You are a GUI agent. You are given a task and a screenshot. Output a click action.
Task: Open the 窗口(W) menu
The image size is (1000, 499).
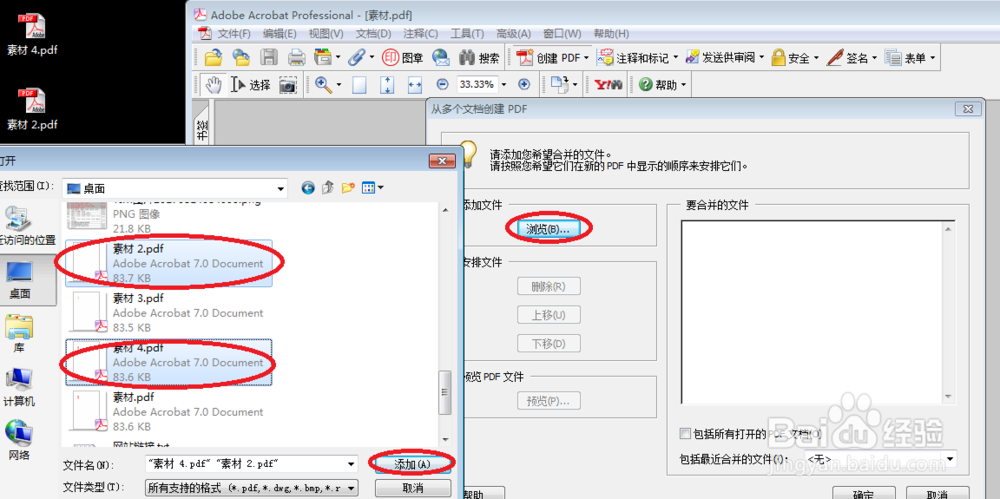click(562, 34)
